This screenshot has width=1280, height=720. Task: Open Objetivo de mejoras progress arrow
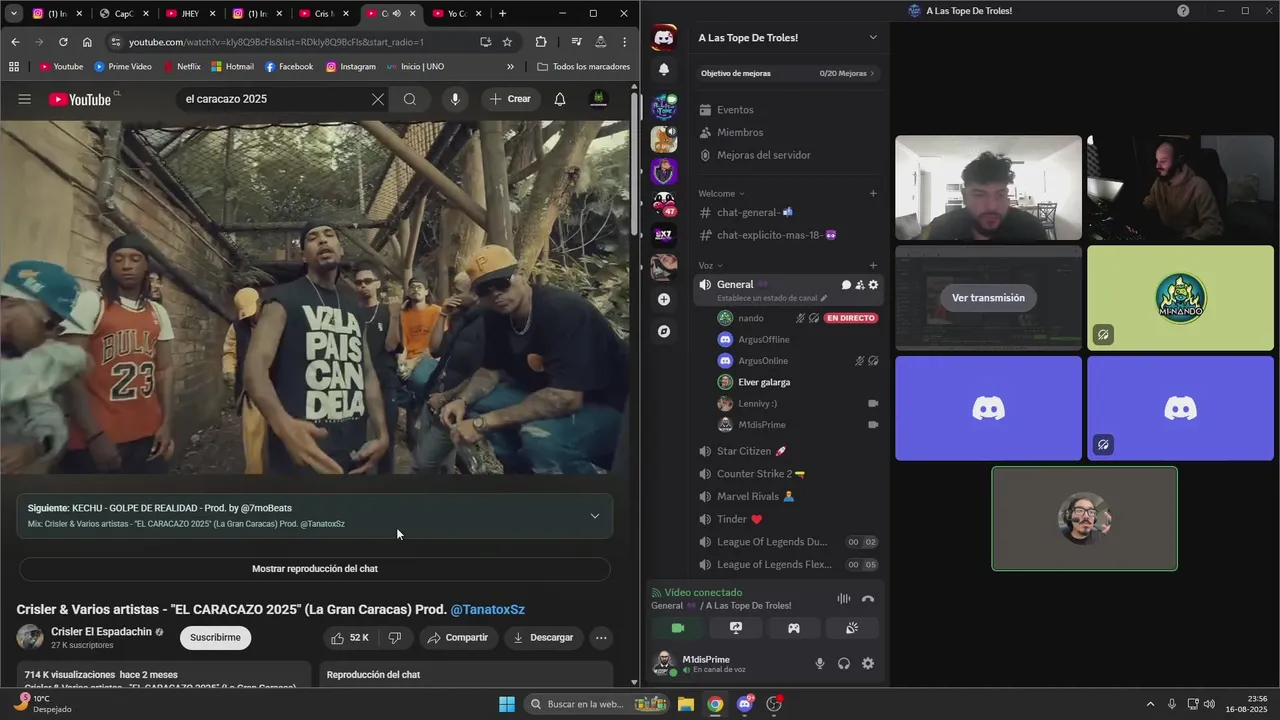tap(872, 73)
